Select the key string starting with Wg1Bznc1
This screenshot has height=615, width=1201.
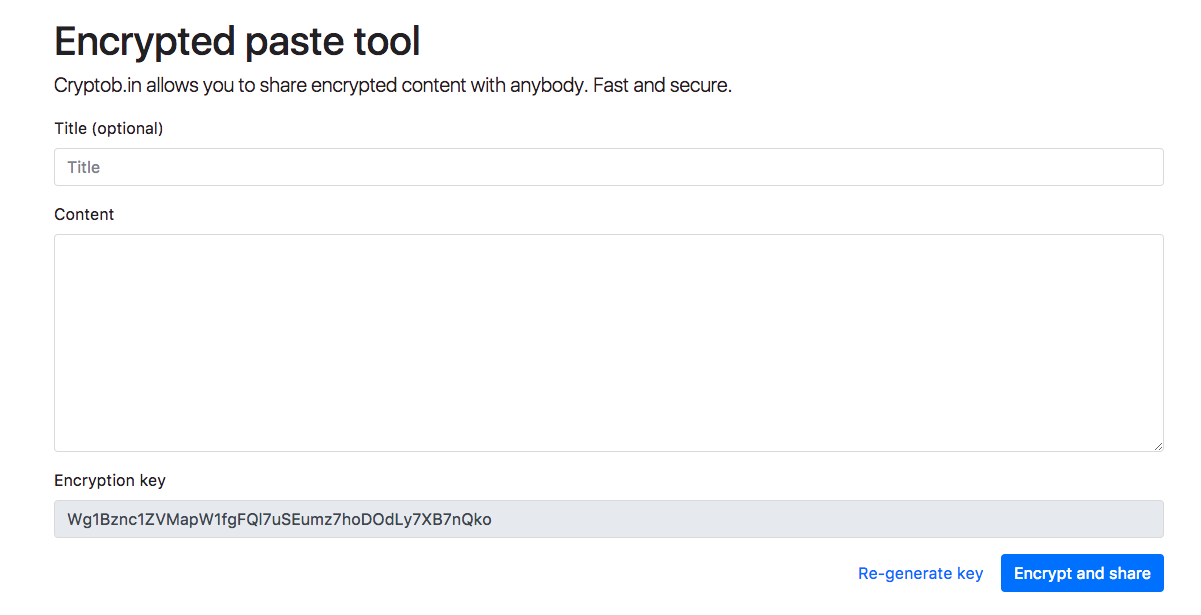[279, 519]
